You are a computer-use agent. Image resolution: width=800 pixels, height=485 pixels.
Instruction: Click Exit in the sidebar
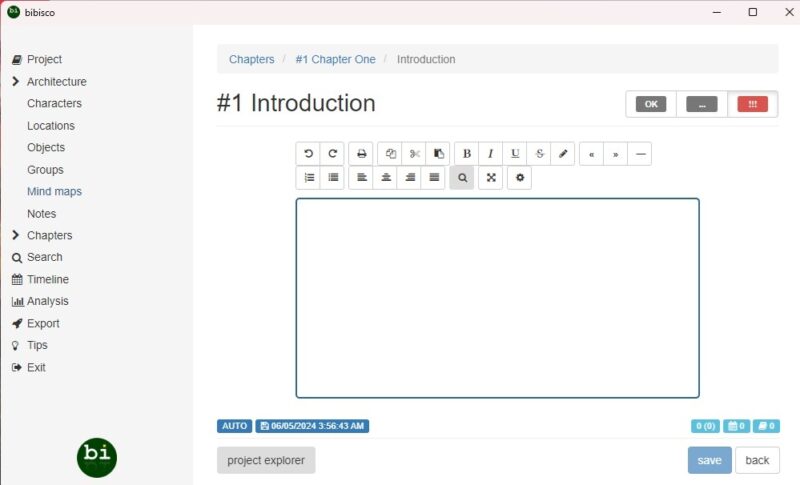(x=36, y=367)
